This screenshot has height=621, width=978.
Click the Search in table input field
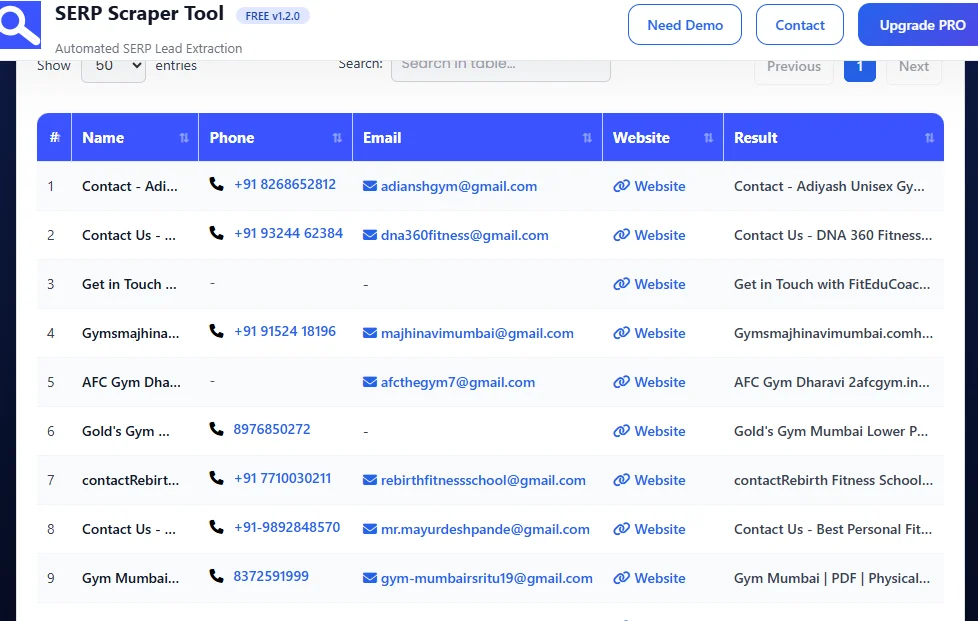pyautogui.click(x=500, y=65)
